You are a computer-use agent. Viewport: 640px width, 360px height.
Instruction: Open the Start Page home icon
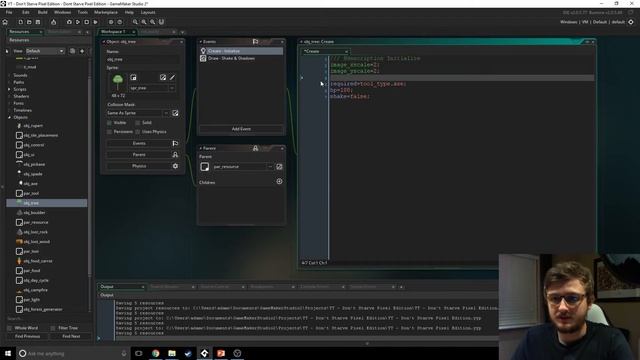click(x=5, y=22)
